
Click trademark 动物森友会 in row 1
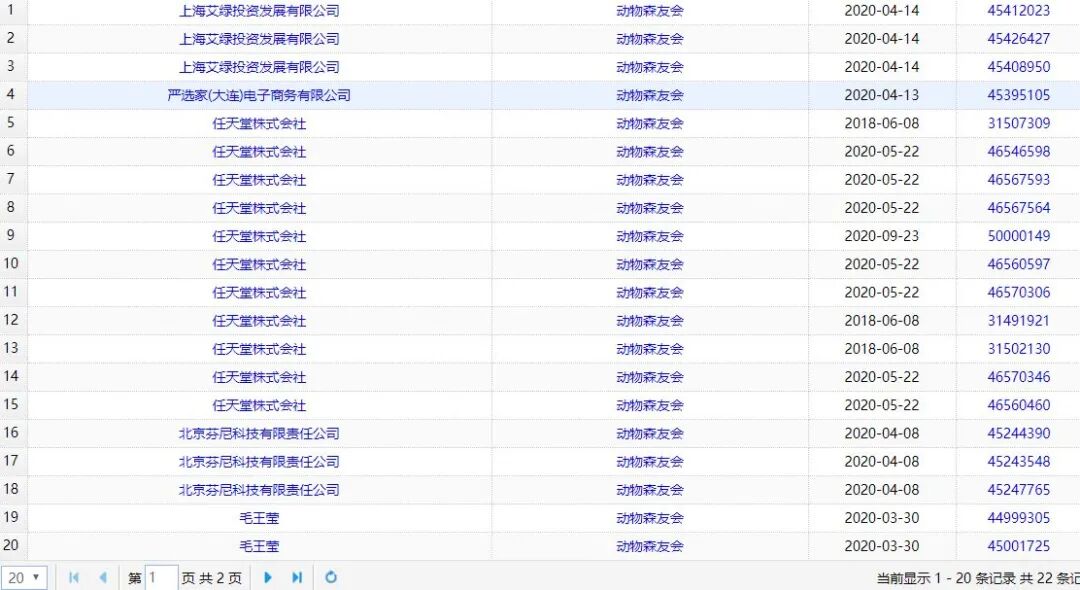coord(650,10)
